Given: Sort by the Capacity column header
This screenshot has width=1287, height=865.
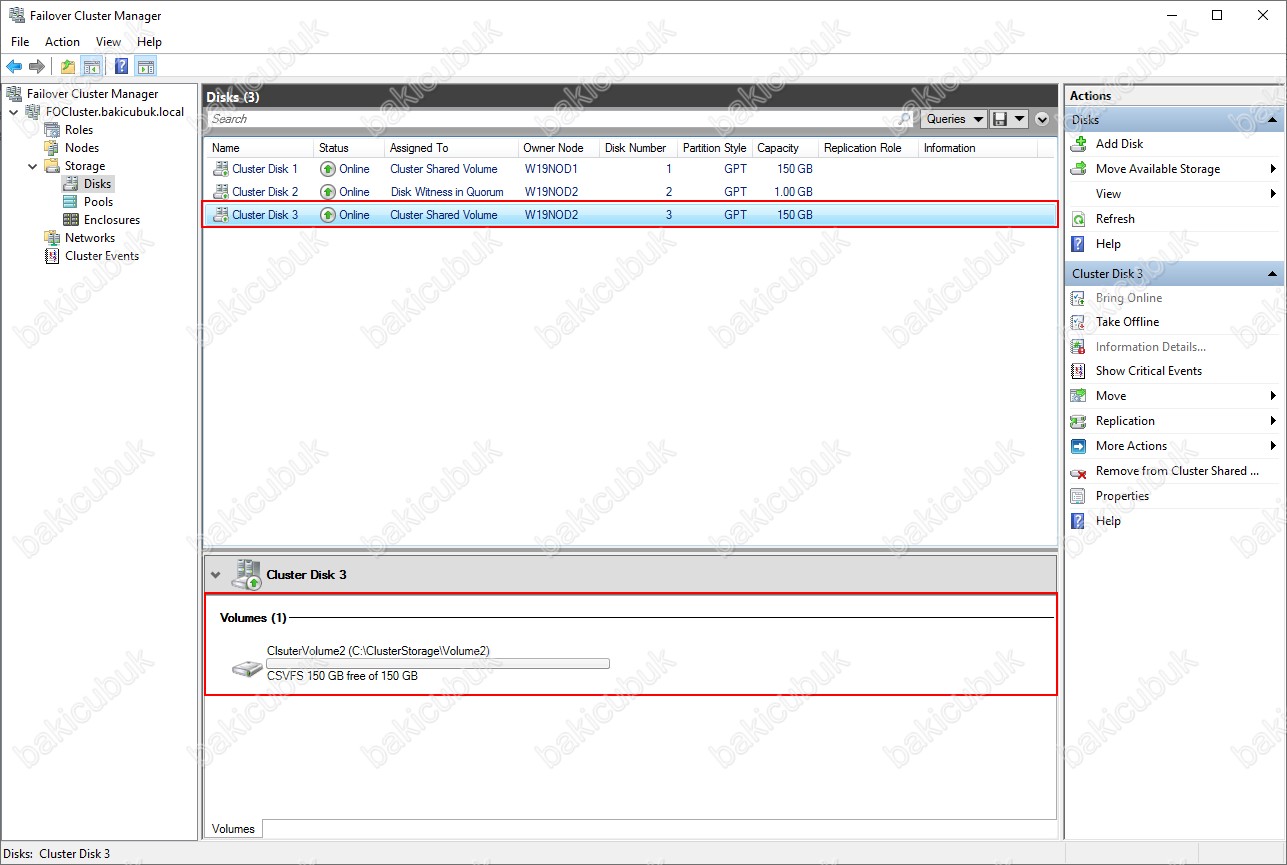Looking at the screenshot, I should [x=784, y=148].
